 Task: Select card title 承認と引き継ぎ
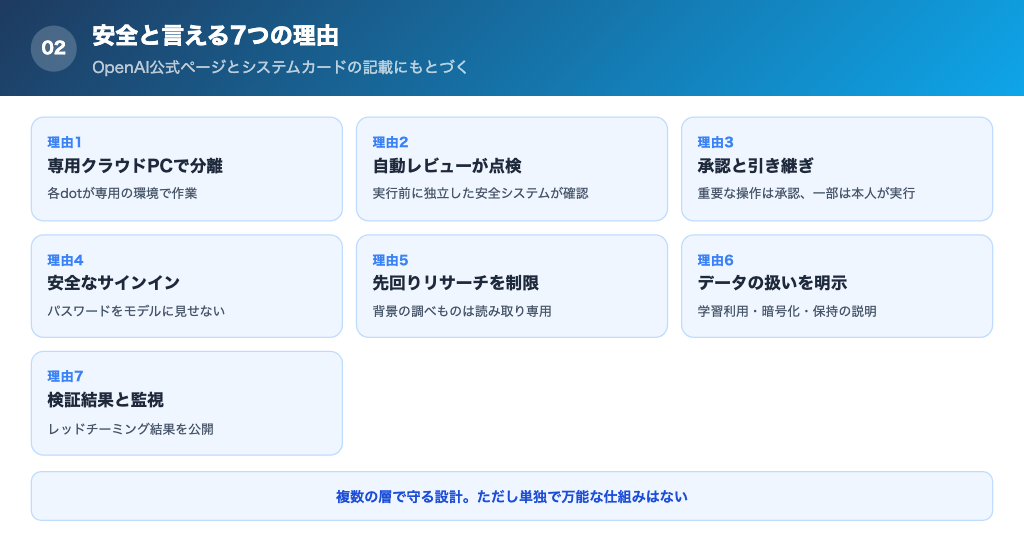coord(755,166)
